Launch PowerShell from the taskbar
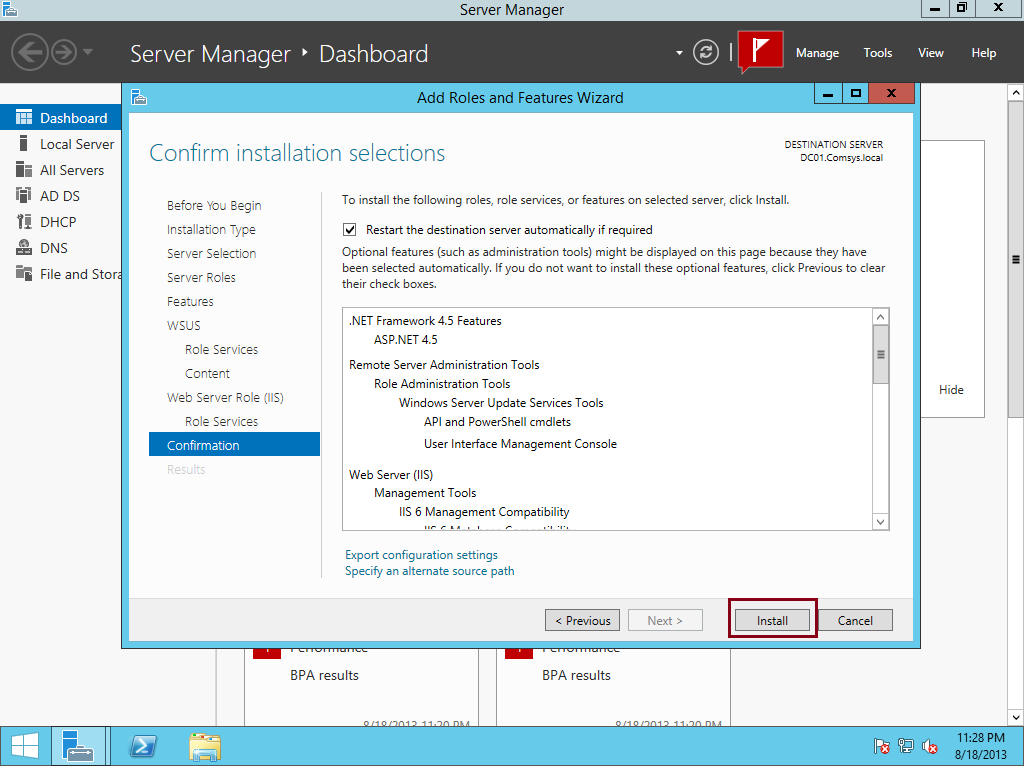Viewport: 1024px width, 766px height. pyautogui.click(x=142, y=745)
